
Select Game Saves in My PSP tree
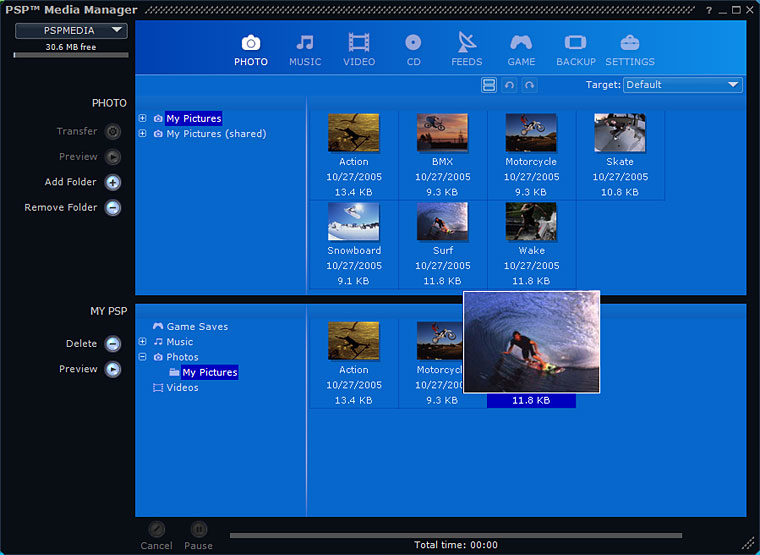coord(196,327)
